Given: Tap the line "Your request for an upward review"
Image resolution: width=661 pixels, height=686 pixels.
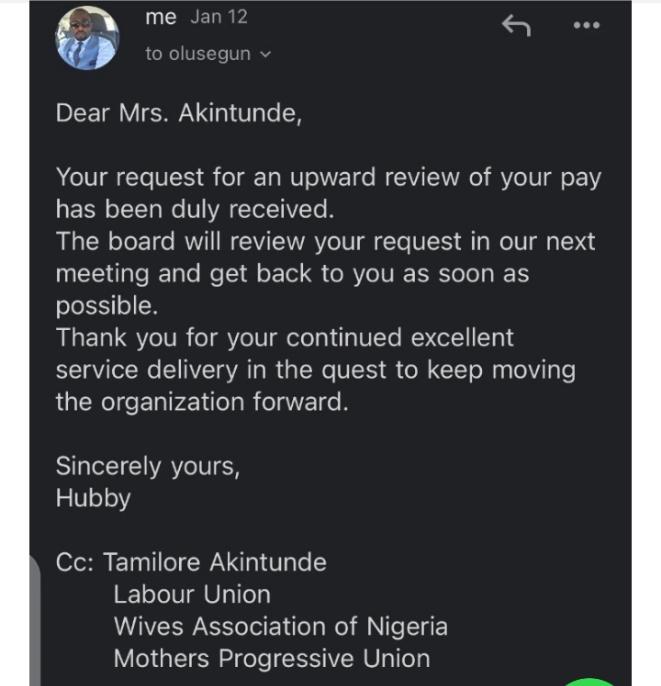Looking at the screenshot, I should pyautogui.click(x=327, y=177).
